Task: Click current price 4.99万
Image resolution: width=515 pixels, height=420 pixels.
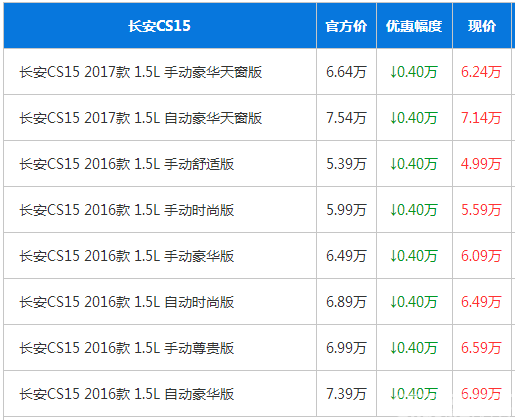Action: (481, 164)
